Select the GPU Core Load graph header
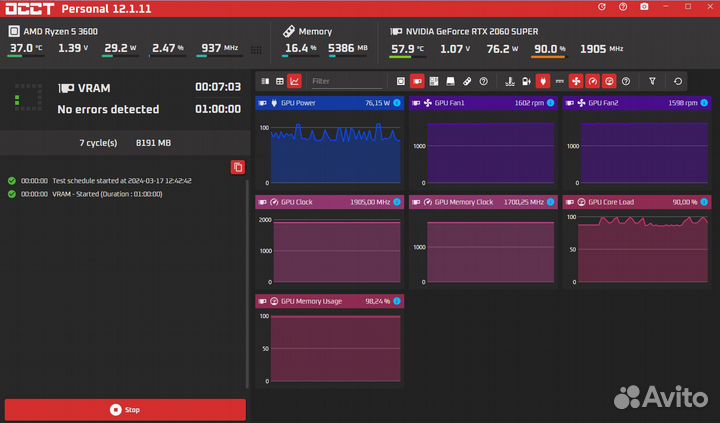The width and height of the screenshot is (720, 423). tap(637, 202)
